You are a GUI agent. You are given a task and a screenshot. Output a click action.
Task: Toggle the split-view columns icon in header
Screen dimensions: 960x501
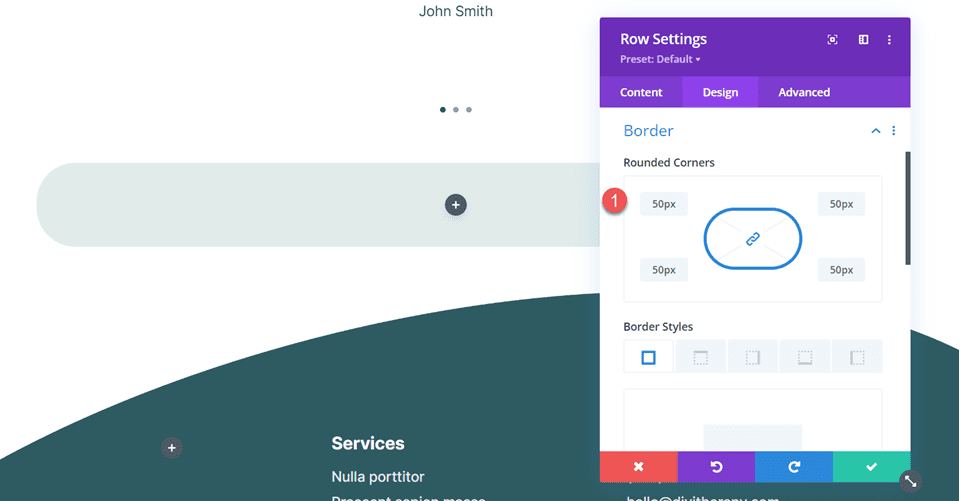click(863, 40)
